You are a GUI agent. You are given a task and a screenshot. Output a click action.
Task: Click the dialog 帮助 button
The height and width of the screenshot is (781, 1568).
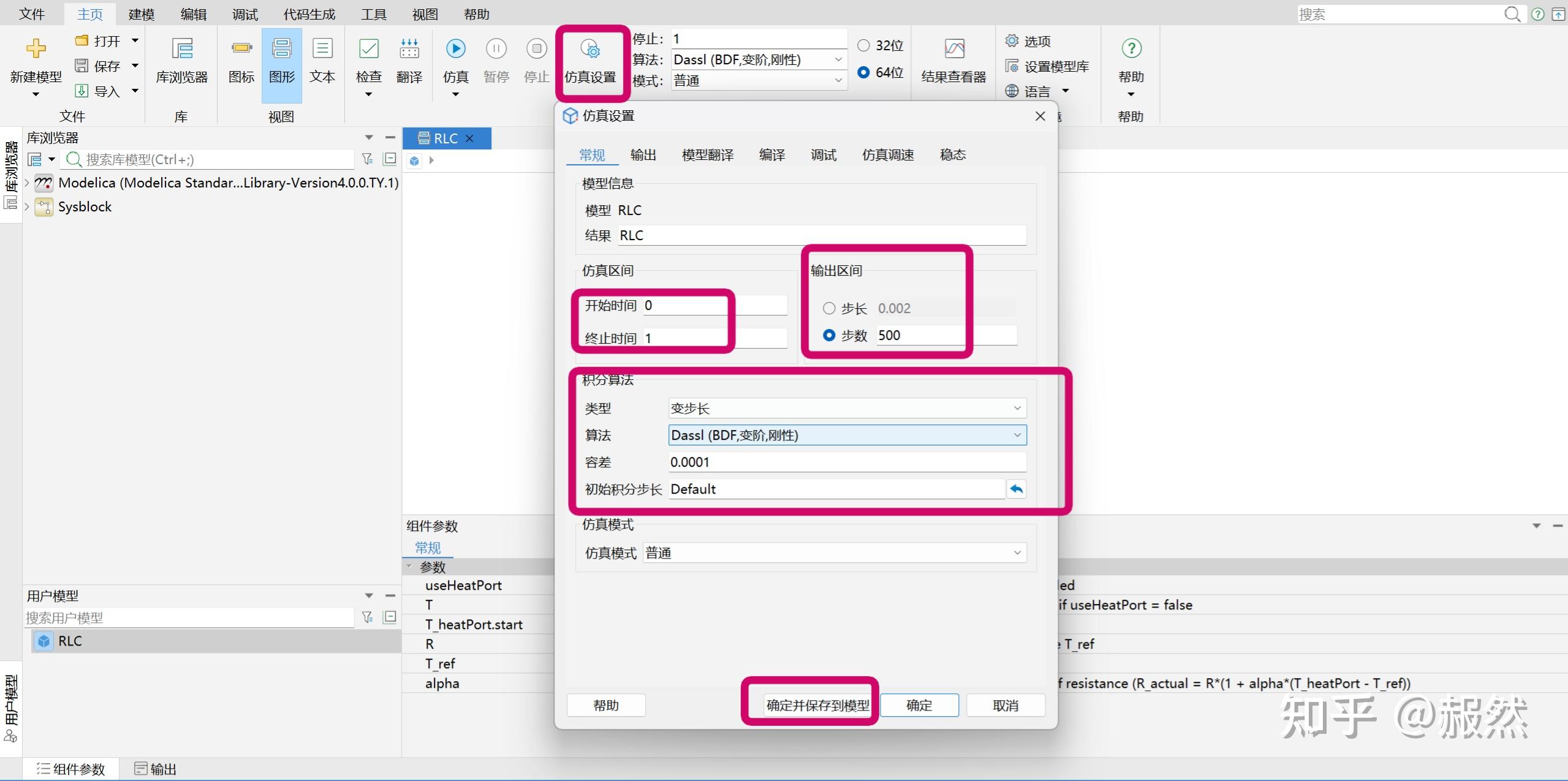coord(606,705)
